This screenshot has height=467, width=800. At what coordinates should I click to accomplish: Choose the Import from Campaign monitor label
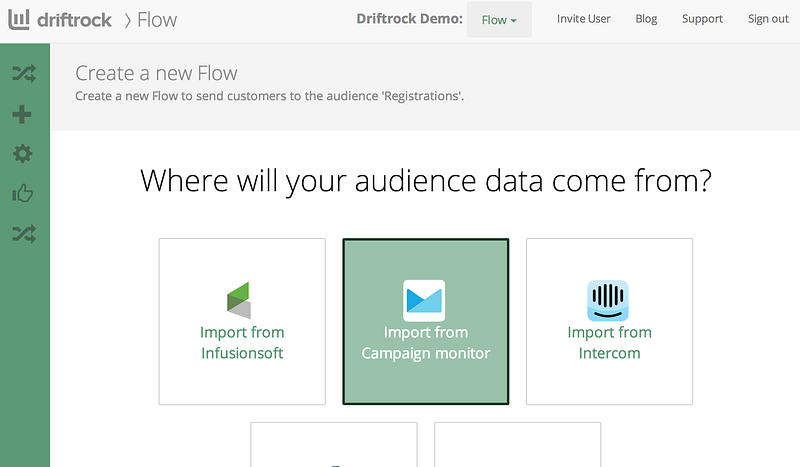click(x=426, y=342)
